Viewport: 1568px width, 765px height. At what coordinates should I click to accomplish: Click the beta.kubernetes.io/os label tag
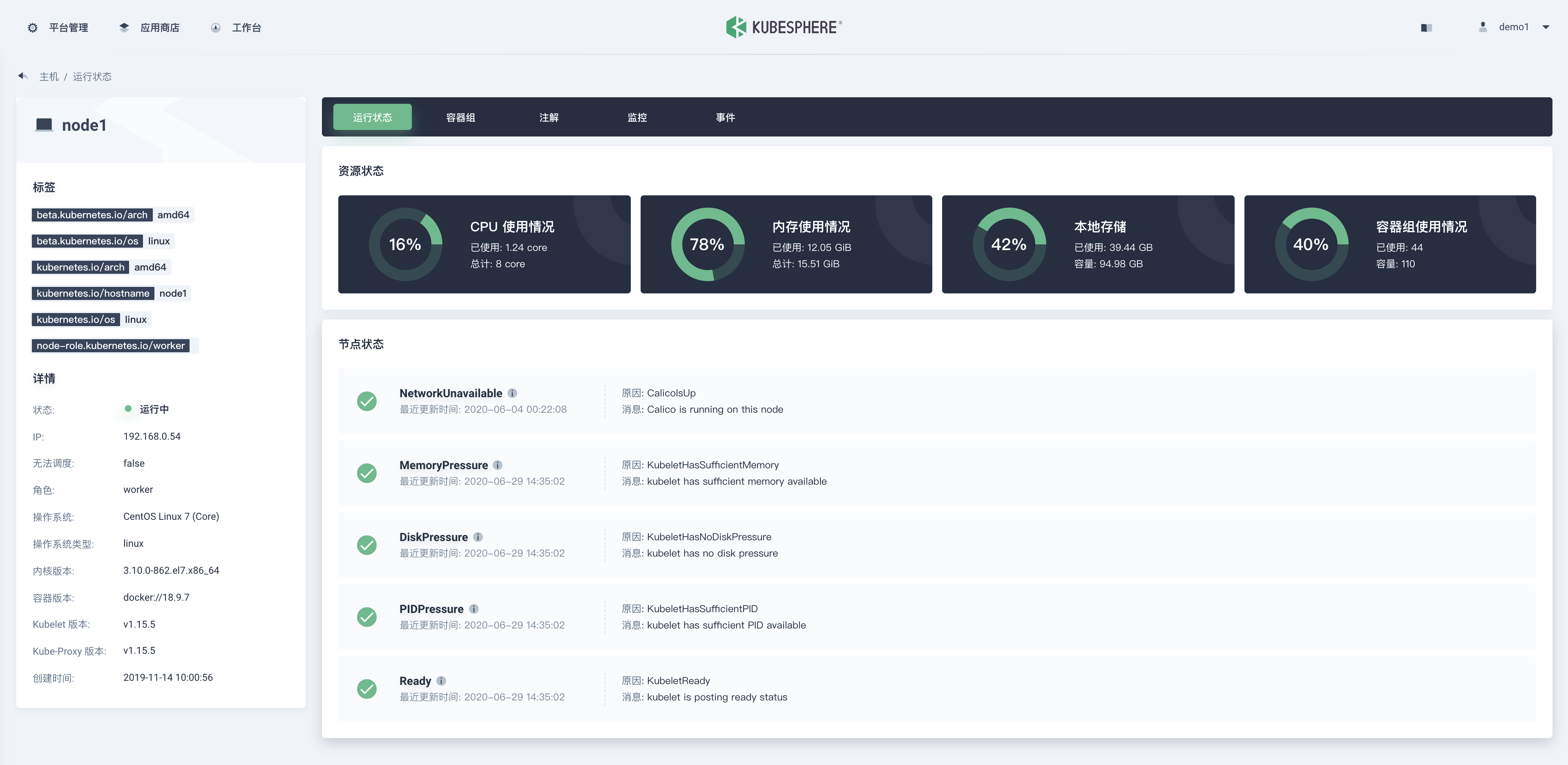point(103,241)
